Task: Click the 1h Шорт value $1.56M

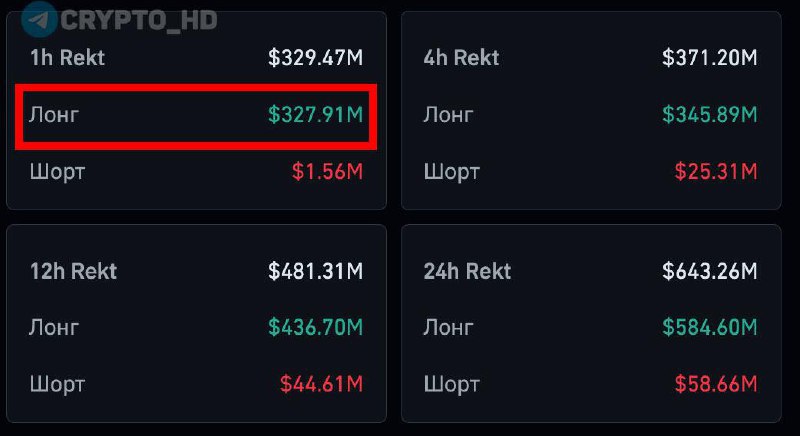Action: click(327, 172)
